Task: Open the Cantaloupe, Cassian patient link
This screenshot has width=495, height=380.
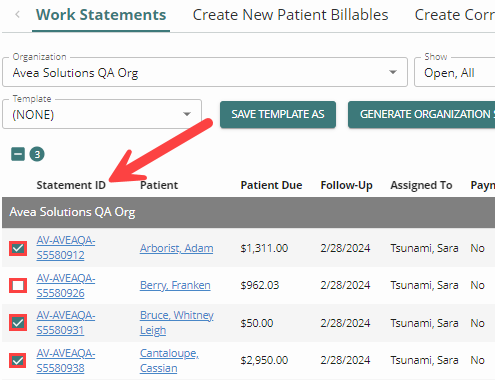Action: click(x=169, y=360)
